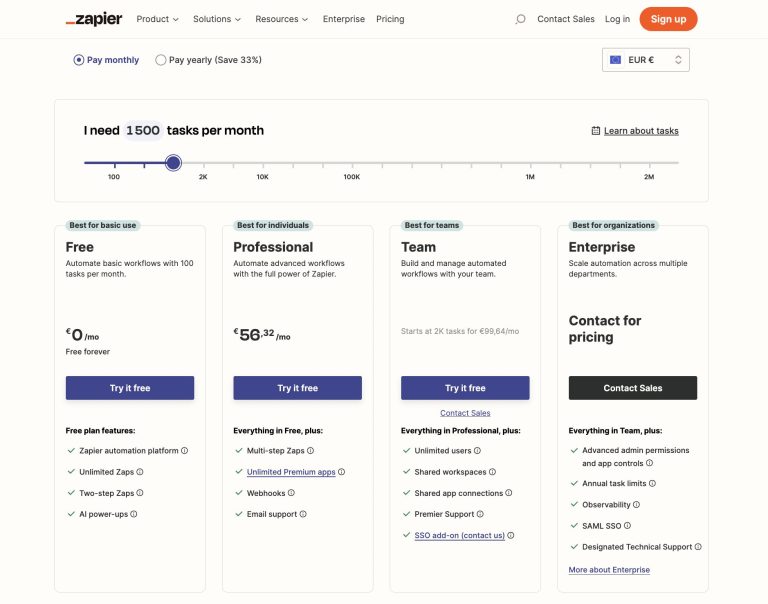Click the EU flag icon in currency selector
Screen dimensions: 768x604
click(x=616, y=60)
